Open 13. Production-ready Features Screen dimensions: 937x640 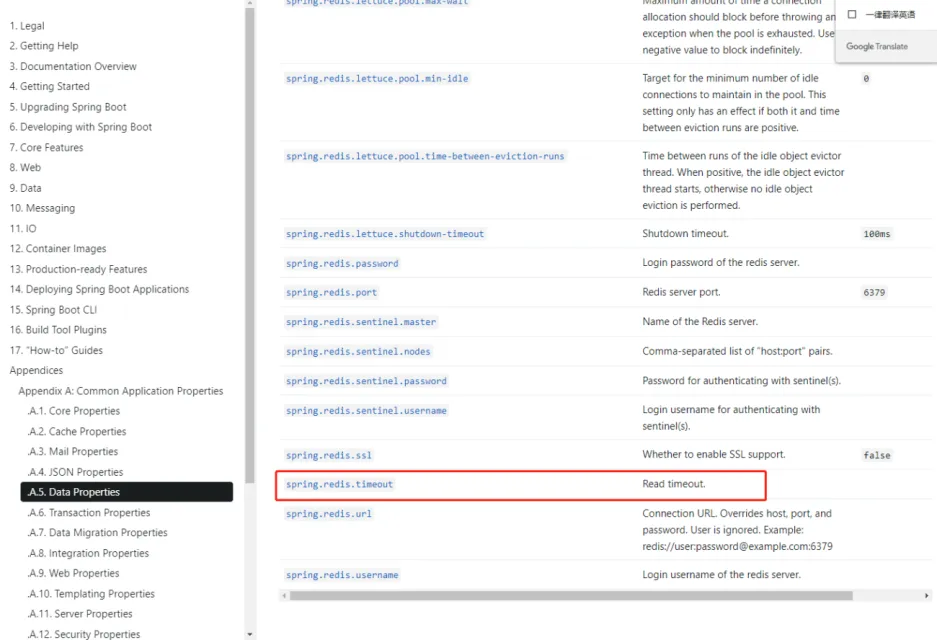pos(78,270)
